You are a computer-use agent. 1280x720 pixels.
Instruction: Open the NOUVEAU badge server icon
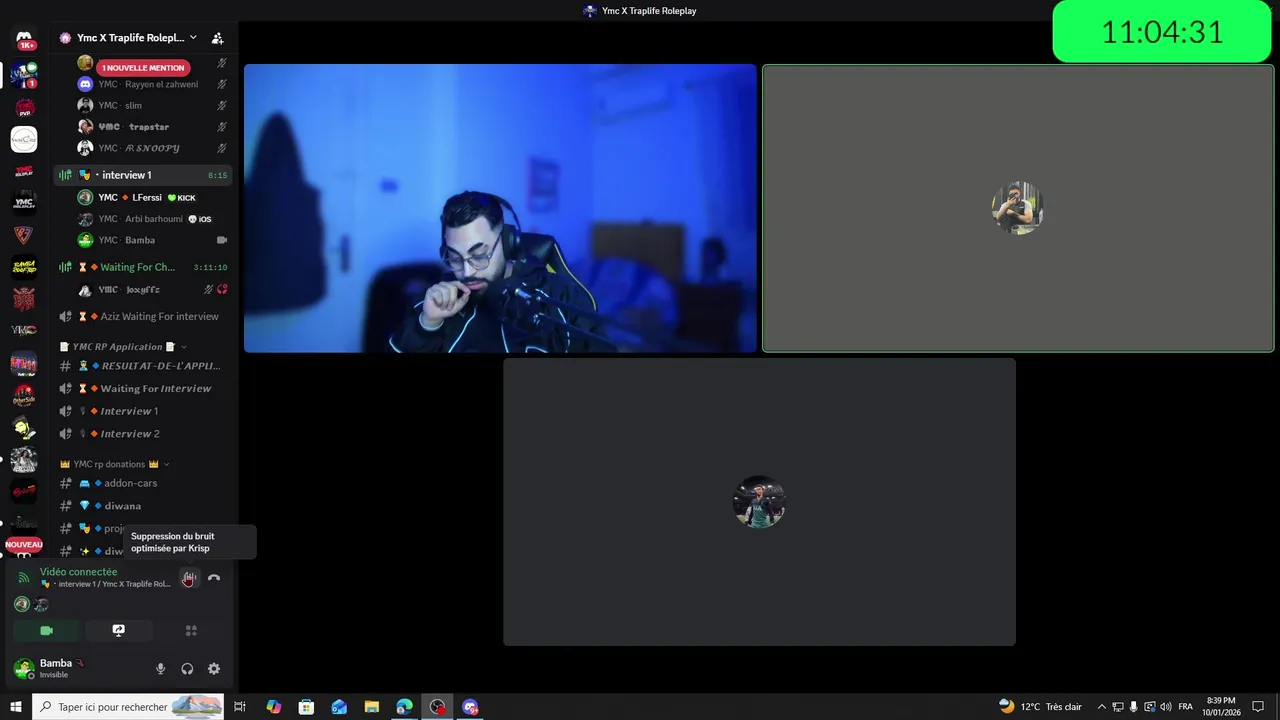click(x=24, y=545)
